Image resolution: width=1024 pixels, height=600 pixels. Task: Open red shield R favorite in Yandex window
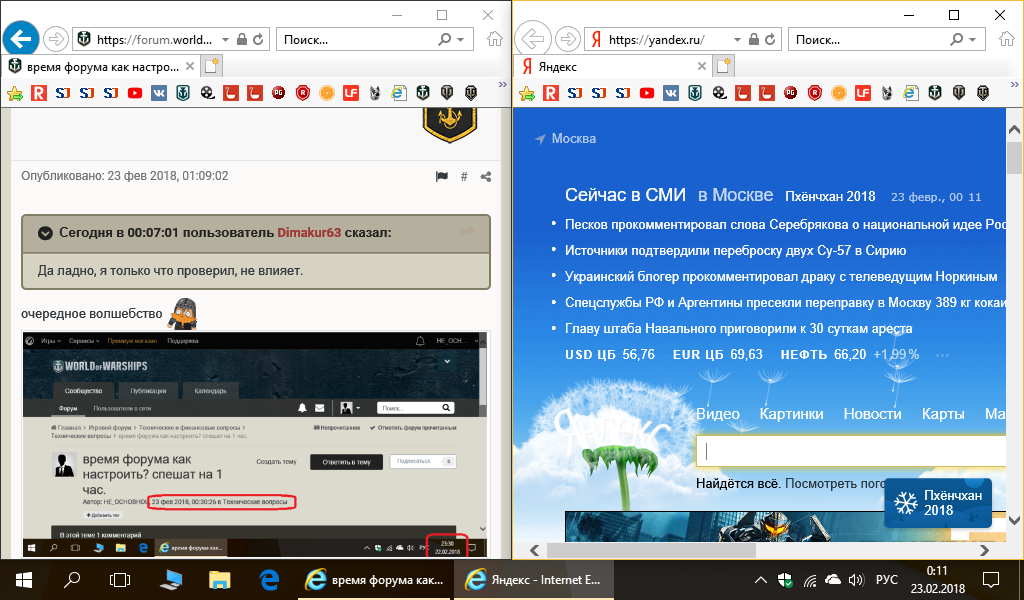click(x=815, y=93)
